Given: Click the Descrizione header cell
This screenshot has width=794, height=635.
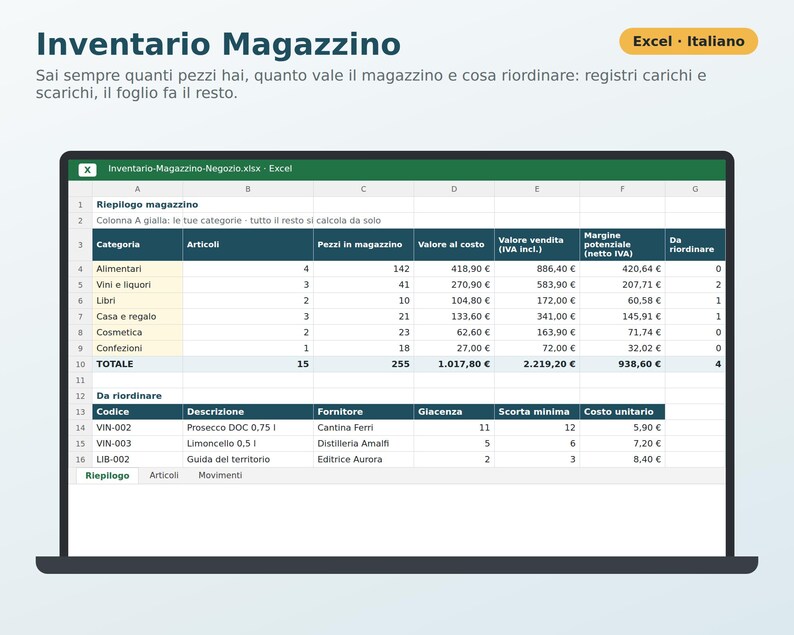Looking at the screenshot, I should coord(248,412).
